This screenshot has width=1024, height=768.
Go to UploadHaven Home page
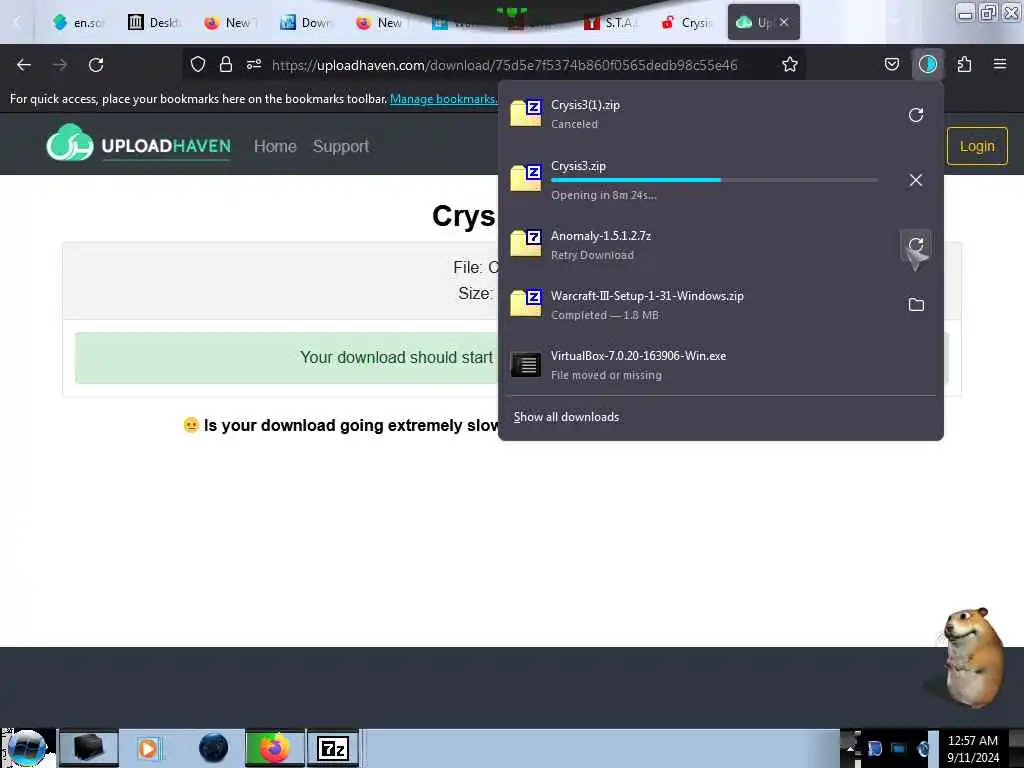(275, 146)
